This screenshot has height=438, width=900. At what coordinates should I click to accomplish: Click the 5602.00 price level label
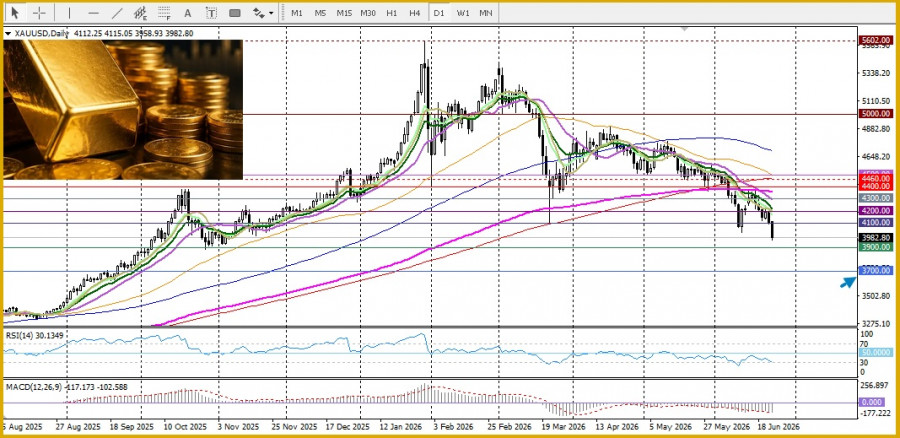tap(875, 40)
